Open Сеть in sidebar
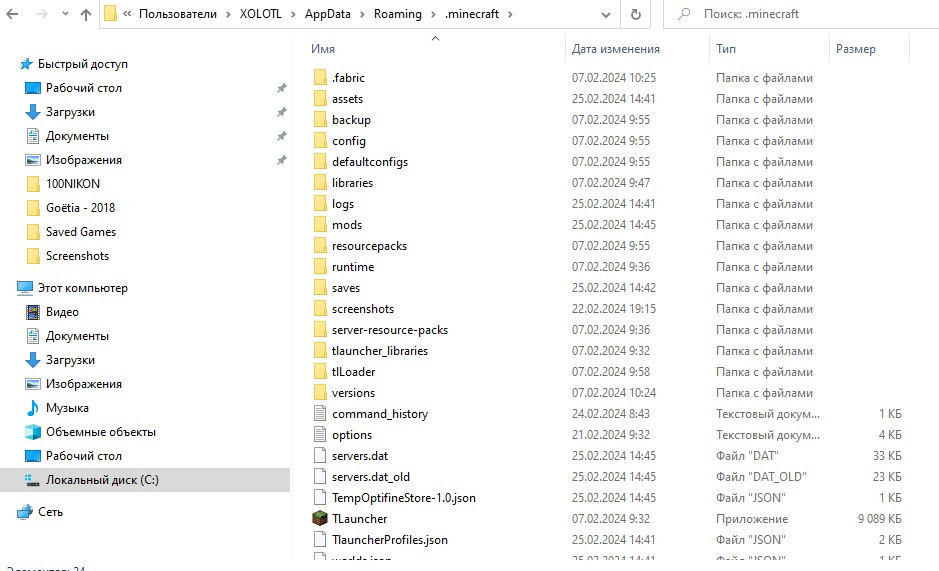The width and height of the screenshot is (939, 571). (x=50, y=512)
